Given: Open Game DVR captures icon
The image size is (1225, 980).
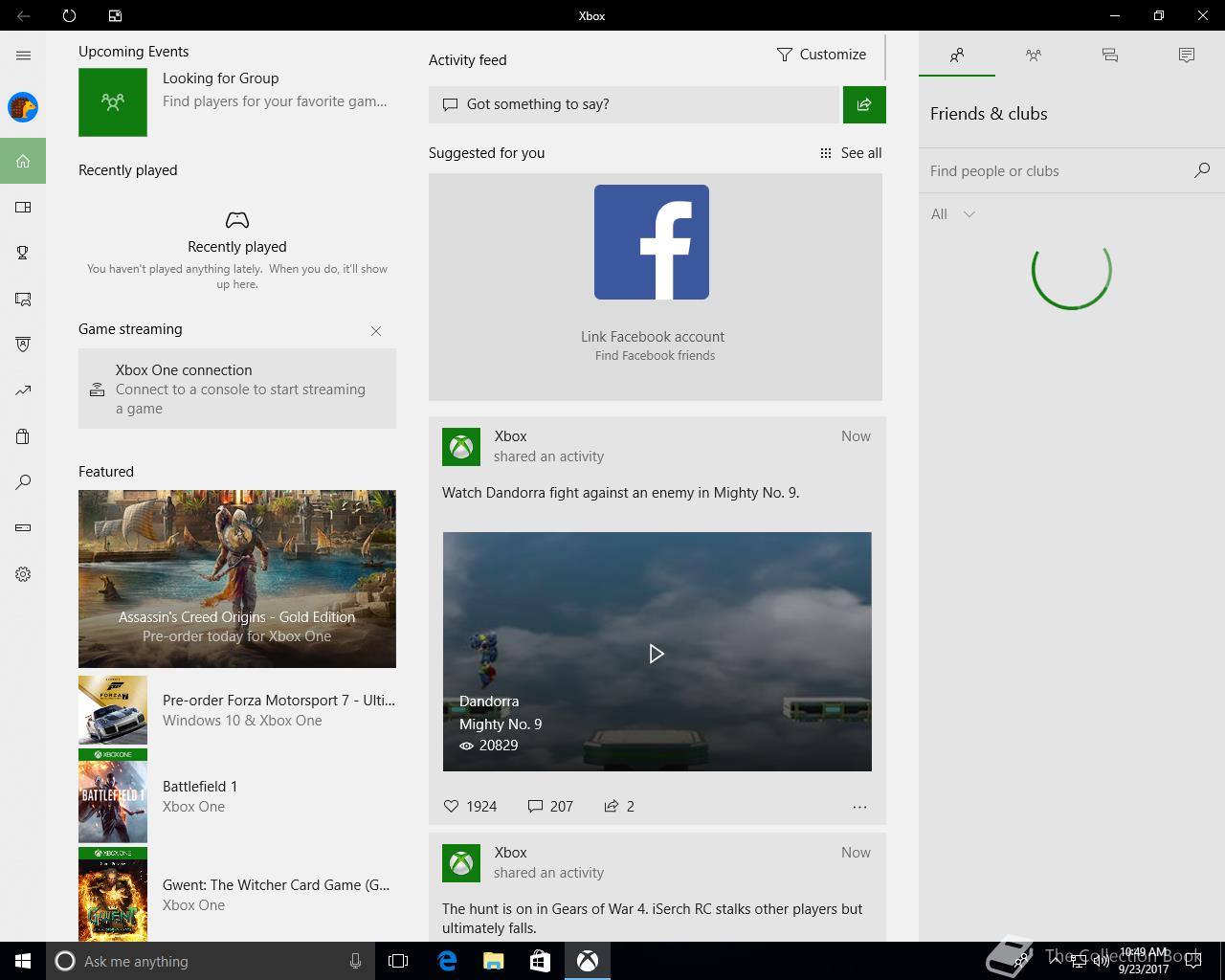Looking at the screenshot, I should [x=23, y=299].
